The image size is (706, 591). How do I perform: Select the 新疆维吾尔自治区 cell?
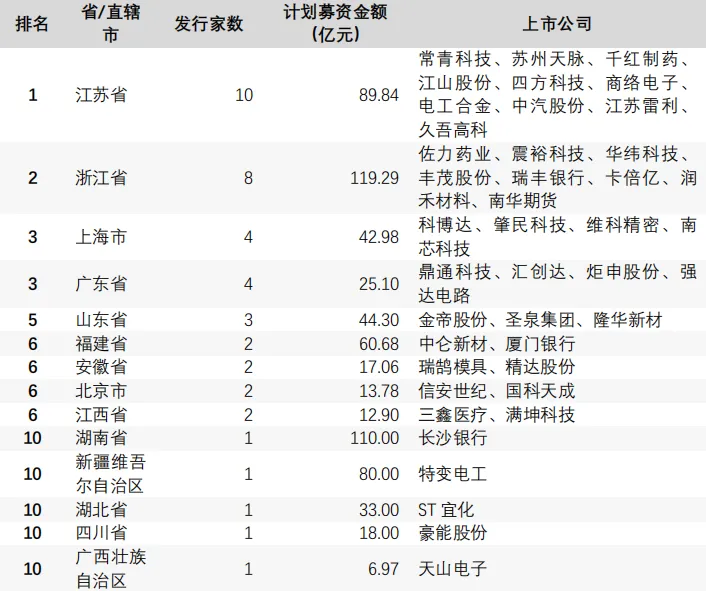[x=111, y=474]
